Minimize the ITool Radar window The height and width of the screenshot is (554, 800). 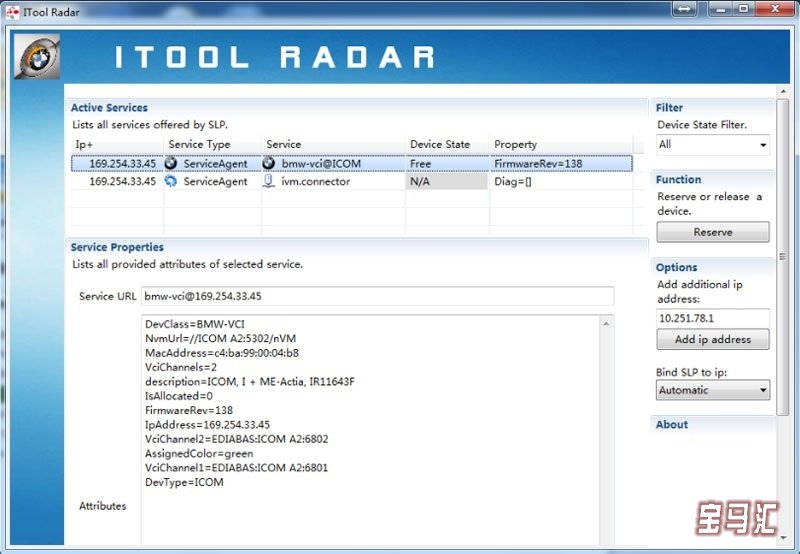click(x=720, y=9)
